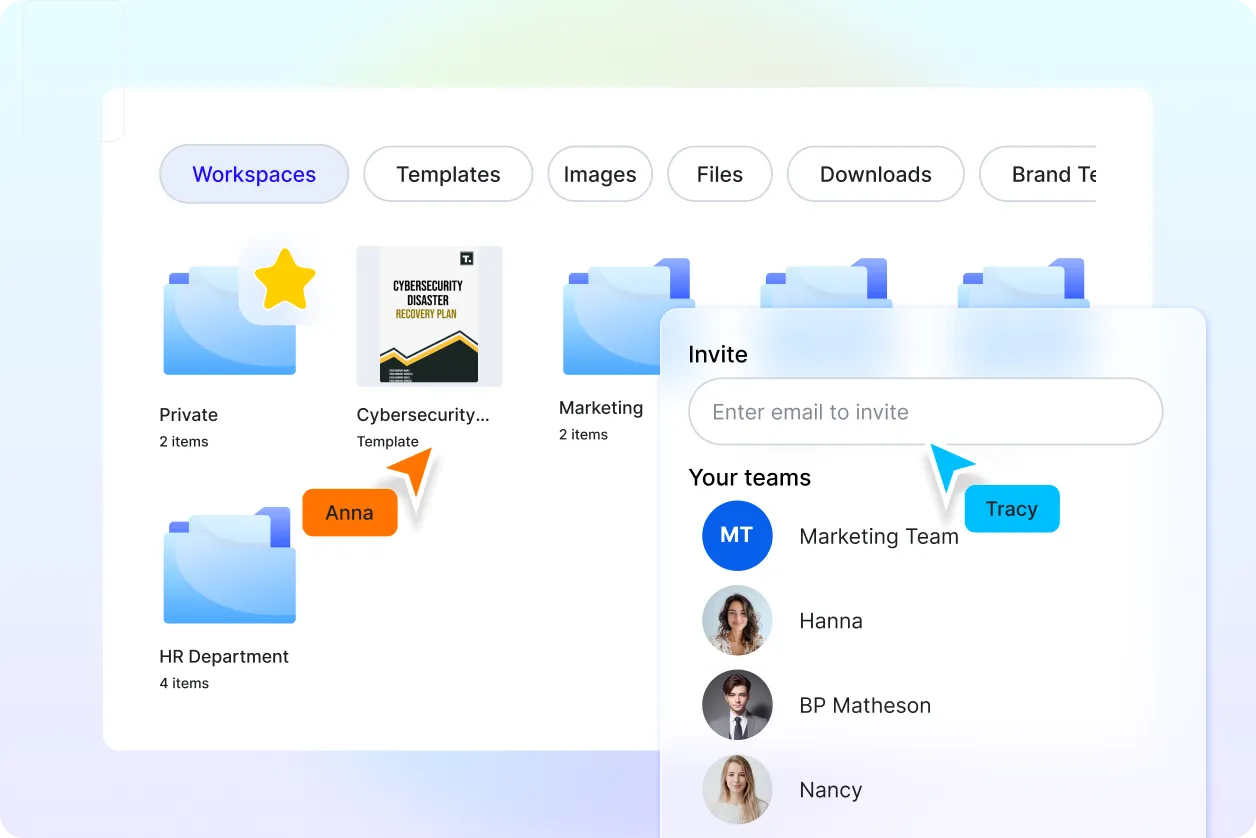Image resolution: width=1256 pixels, height=838 pixels.
Task: Click Nancy's profile photo
Action: coord(737,790)
